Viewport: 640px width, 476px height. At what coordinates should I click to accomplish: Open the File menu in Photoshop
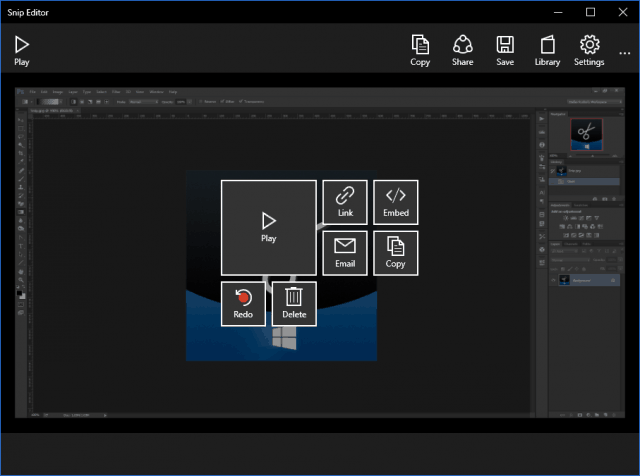[x=32, y=92]
